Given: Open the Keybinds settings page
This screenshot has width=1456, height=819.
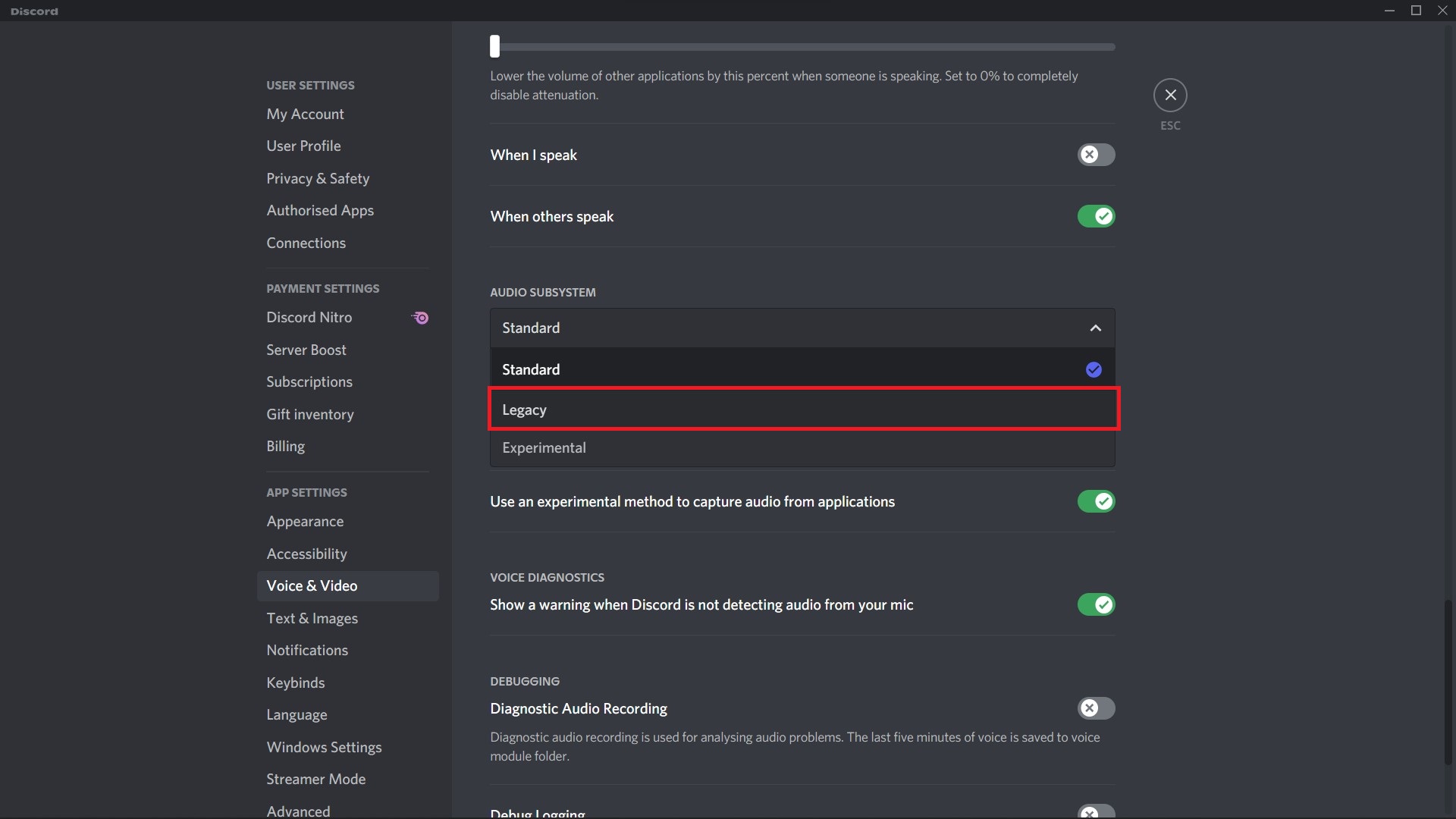Looking at the screenshot, I should pyautogui.click(x=296, y=683).
